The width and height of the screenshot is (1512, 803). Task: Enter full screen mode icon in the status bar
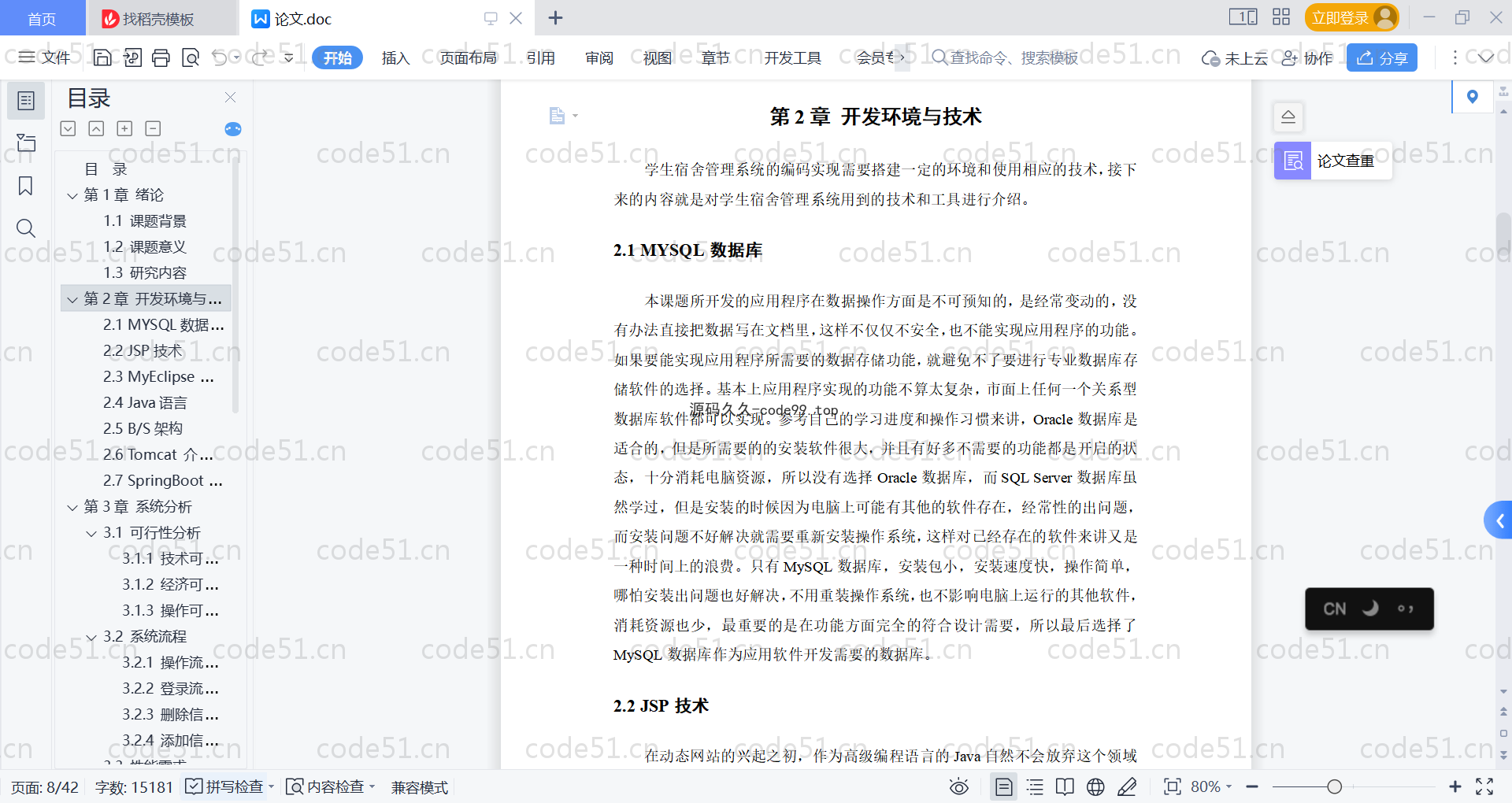1484,786
